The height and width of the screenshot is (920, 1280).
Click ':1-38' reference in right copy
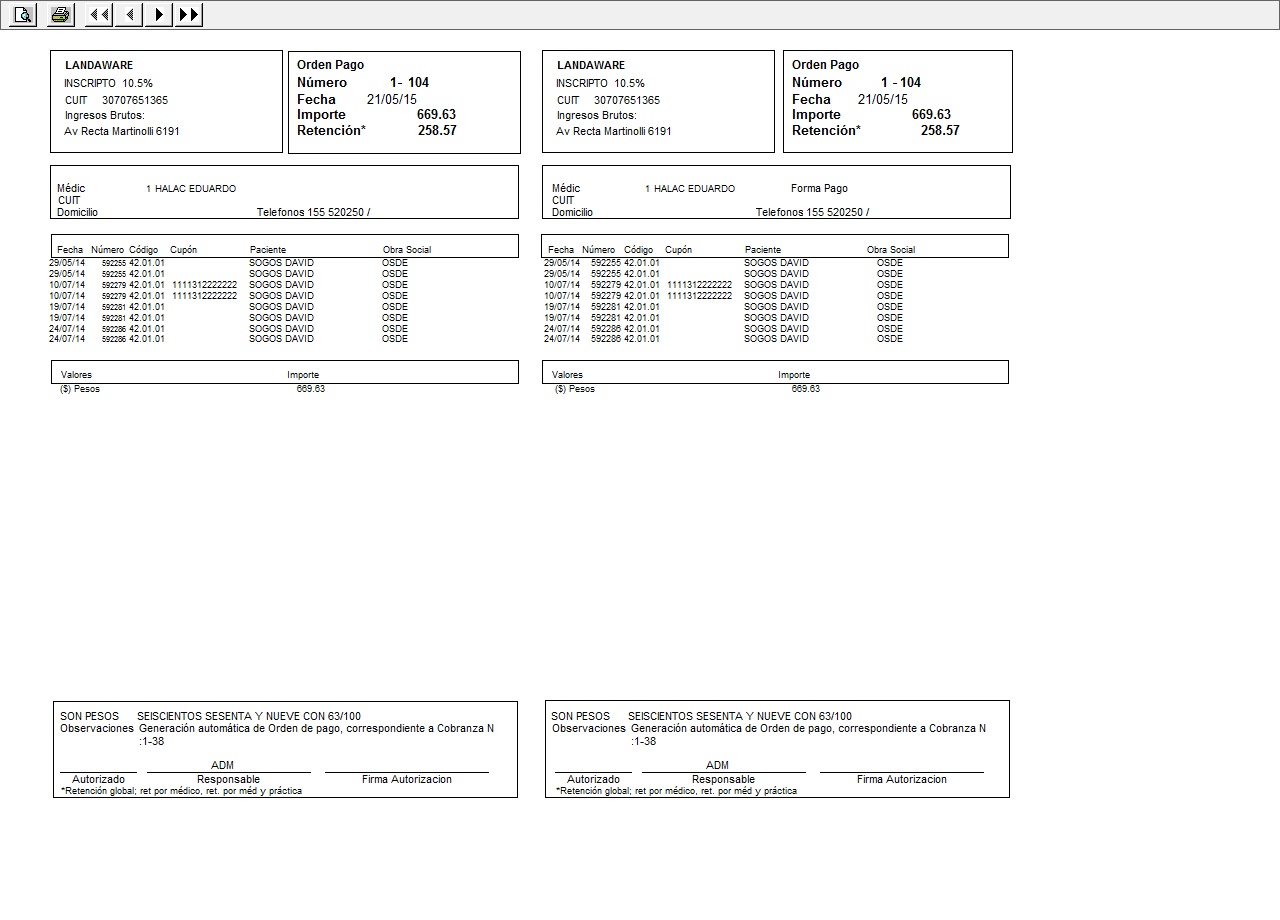tap(644, 741)
